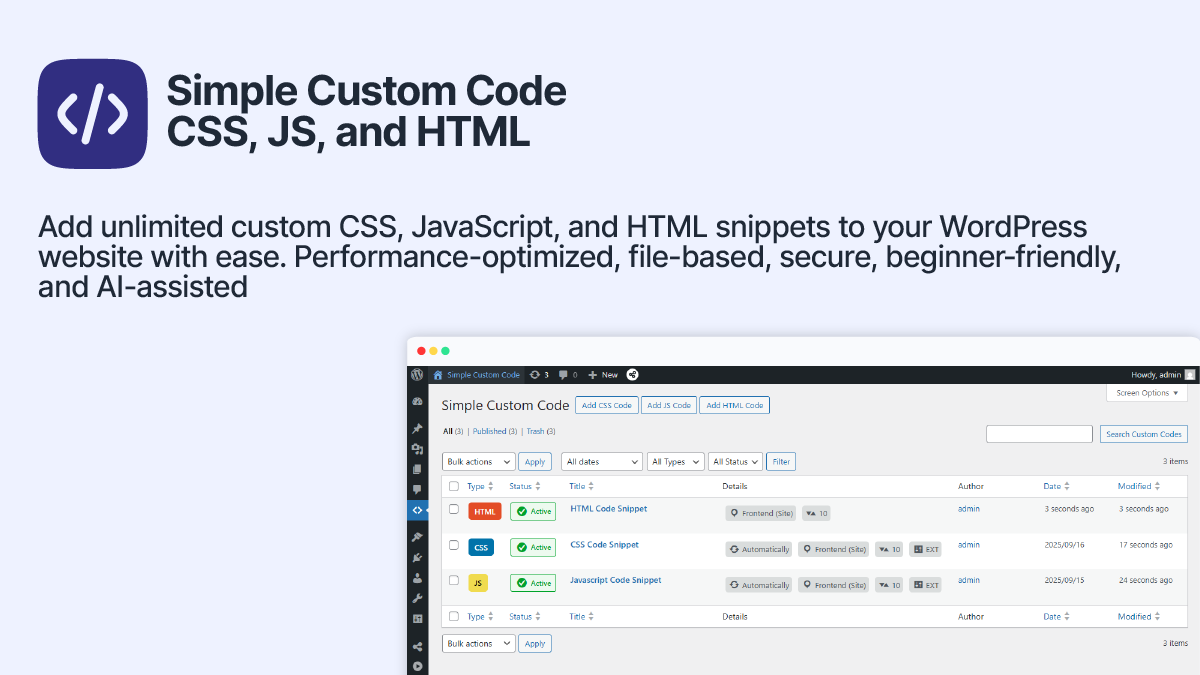Open the Posts pin icon in the sidebar
This screenshot has height=675, width=1200.
click(x=417, y=429)
